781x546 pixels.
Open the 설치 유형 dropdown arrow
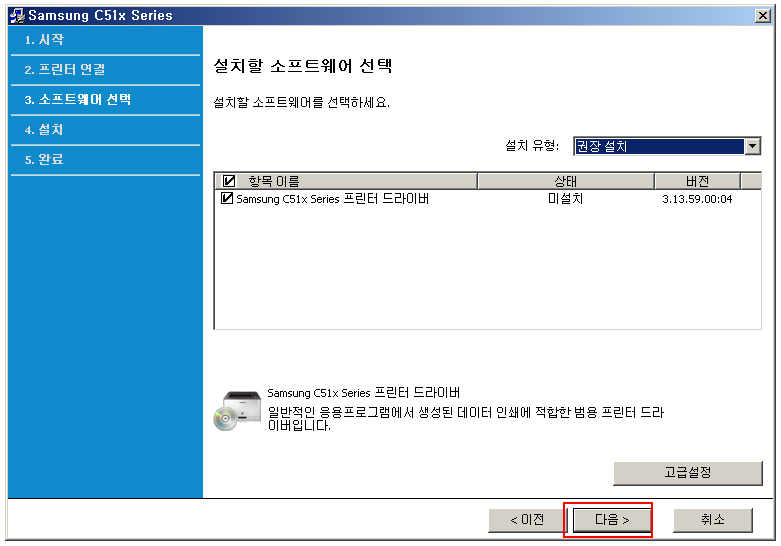click(753, 146)
